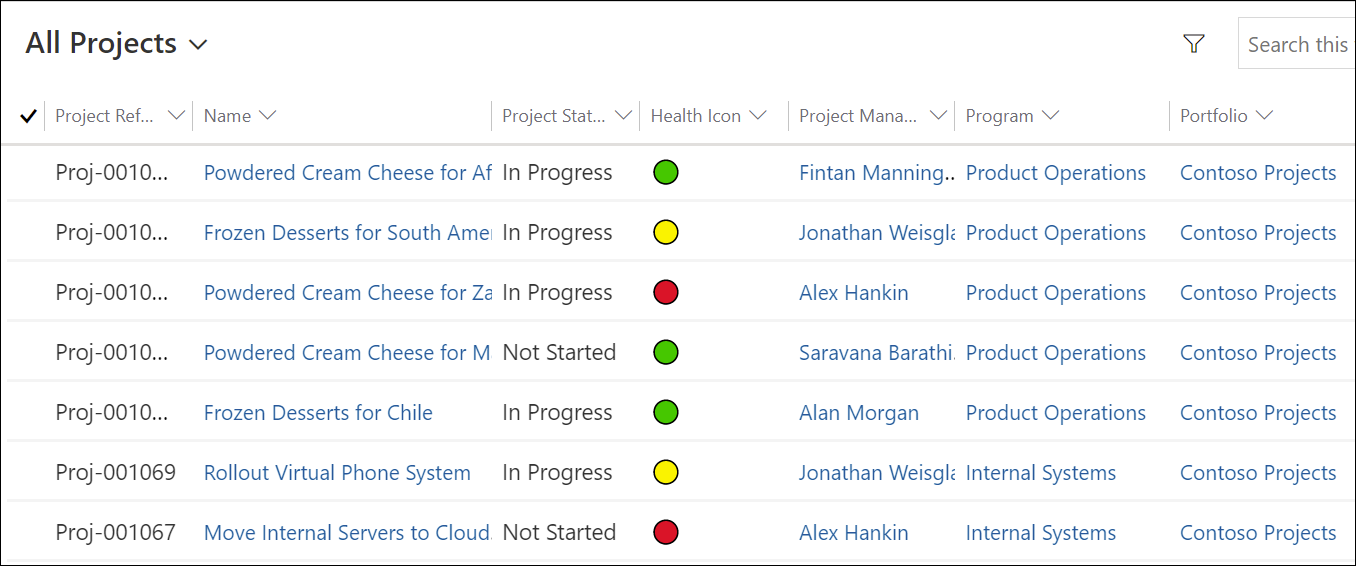The width and height of the screenshot is (1356, 566).
Task: Click the filter funnel icon
Action: point(1193,44)
